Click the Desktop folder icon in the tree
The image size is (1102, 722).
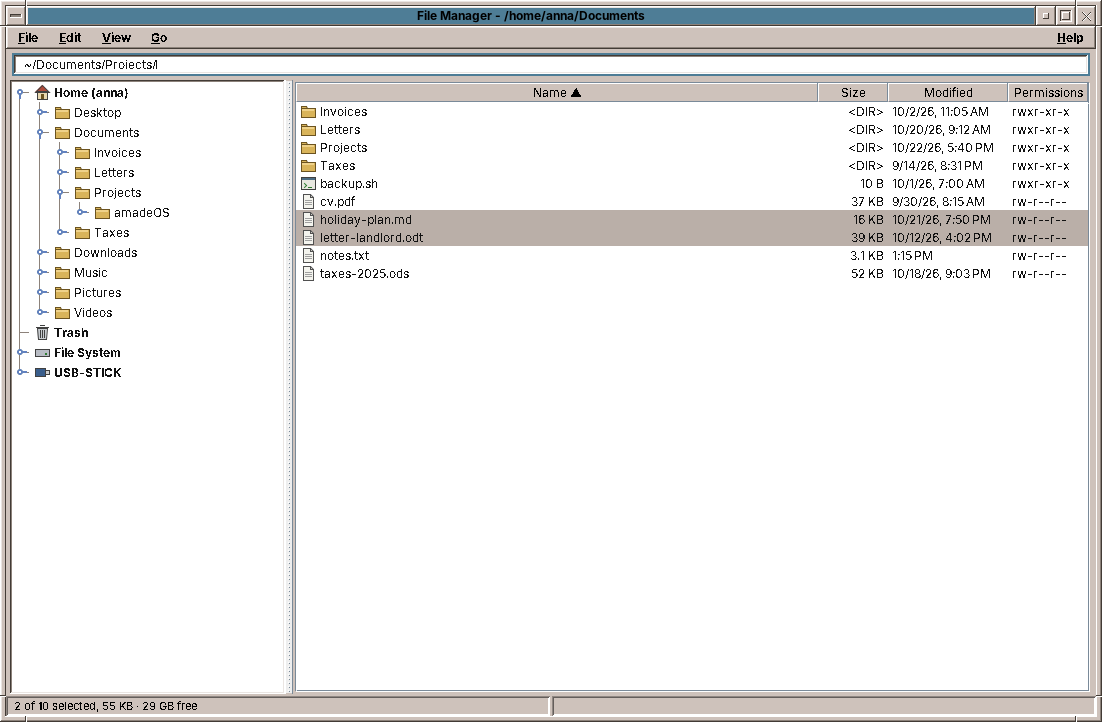click(63, 112)
